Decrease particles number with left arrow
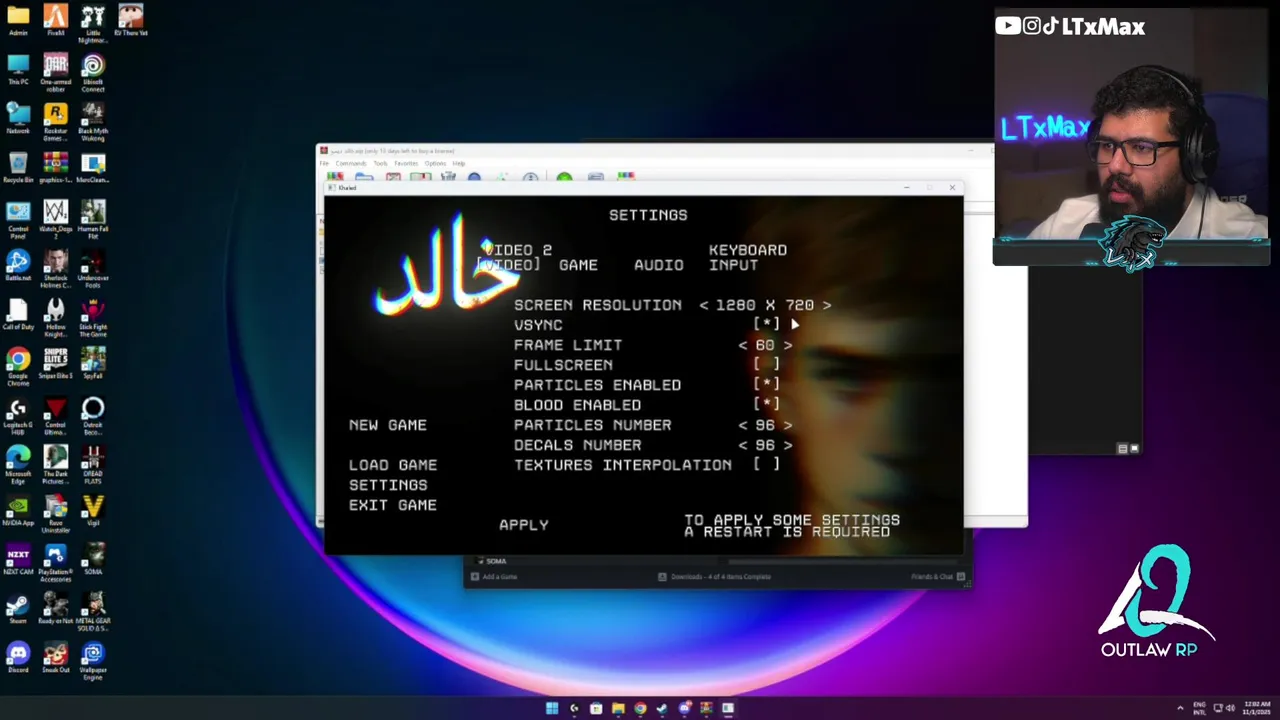The height and width of the screenshot is (720, 1280). (x=743, y=425)
